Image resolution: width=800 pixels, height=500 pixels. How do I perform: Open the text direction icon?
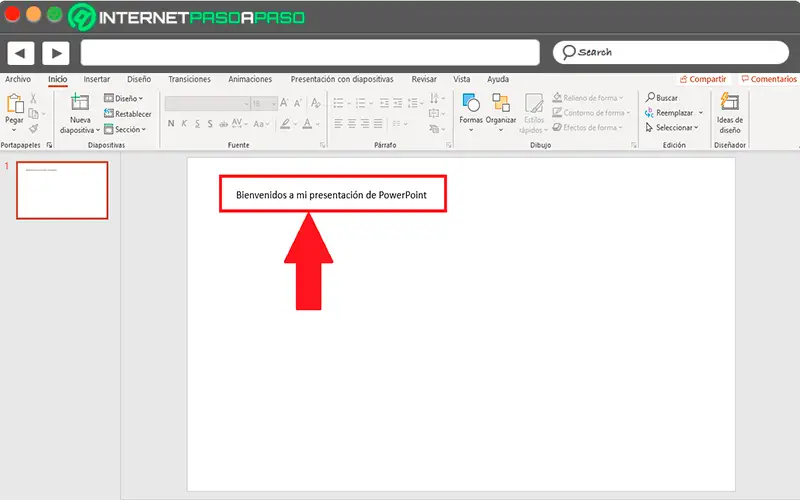point(434,98)
